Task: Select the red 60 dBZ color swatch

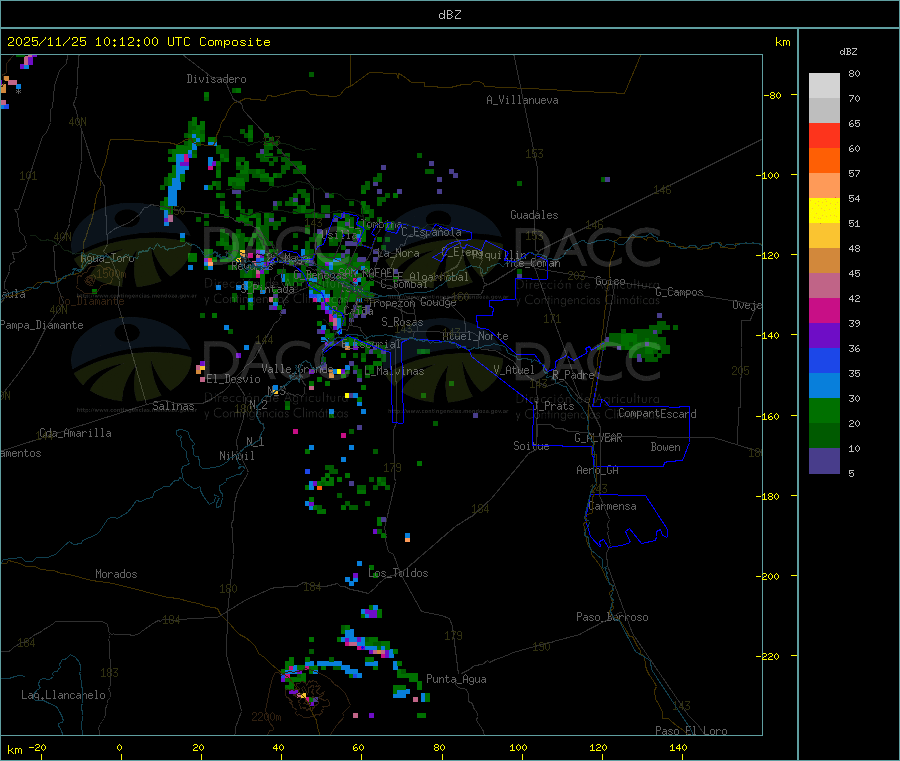Action: coord(824,135)
